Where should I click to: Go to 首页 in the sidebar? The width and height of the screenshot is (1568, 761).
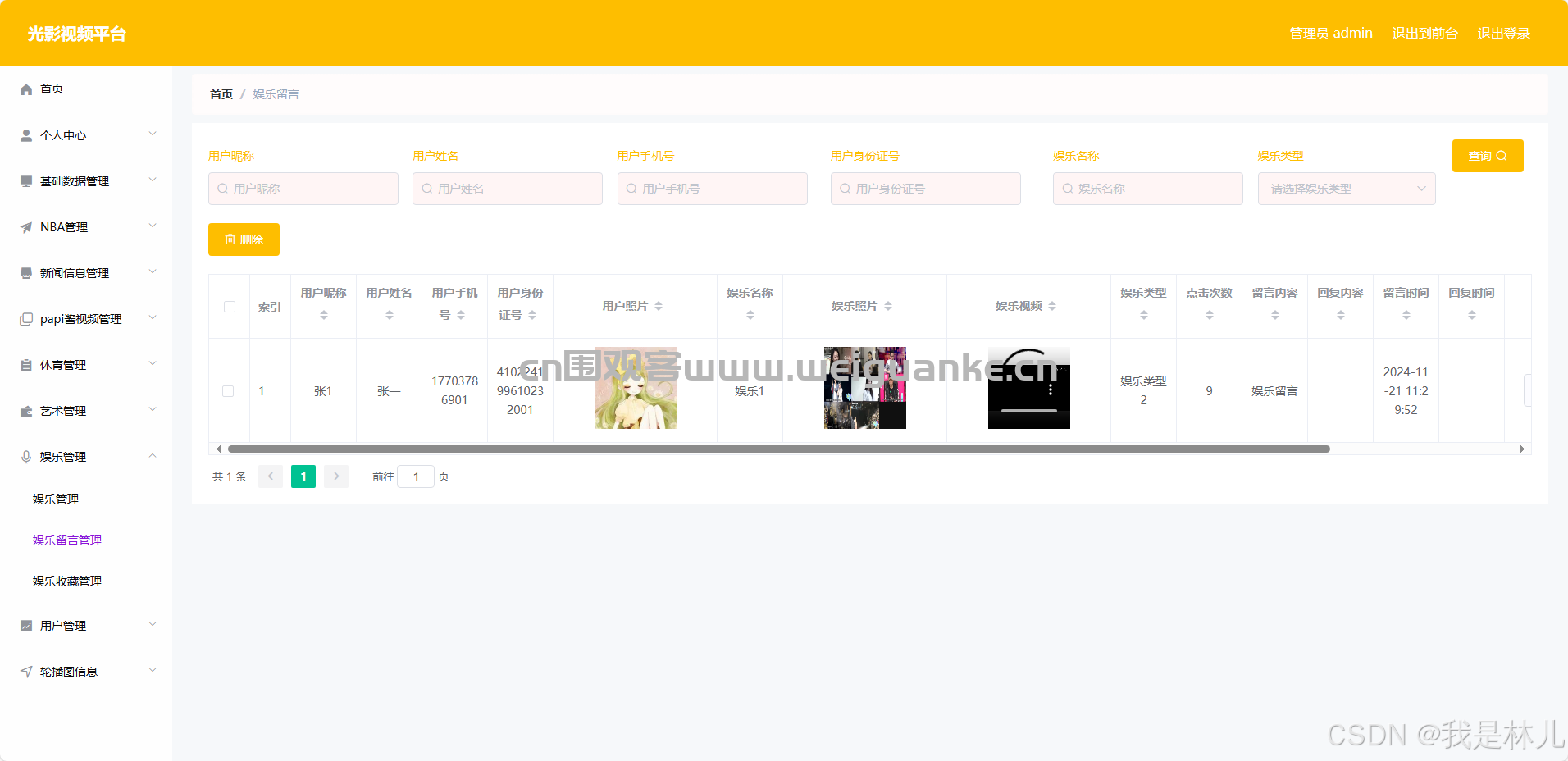pyautogui.click(x=52, y=89)
